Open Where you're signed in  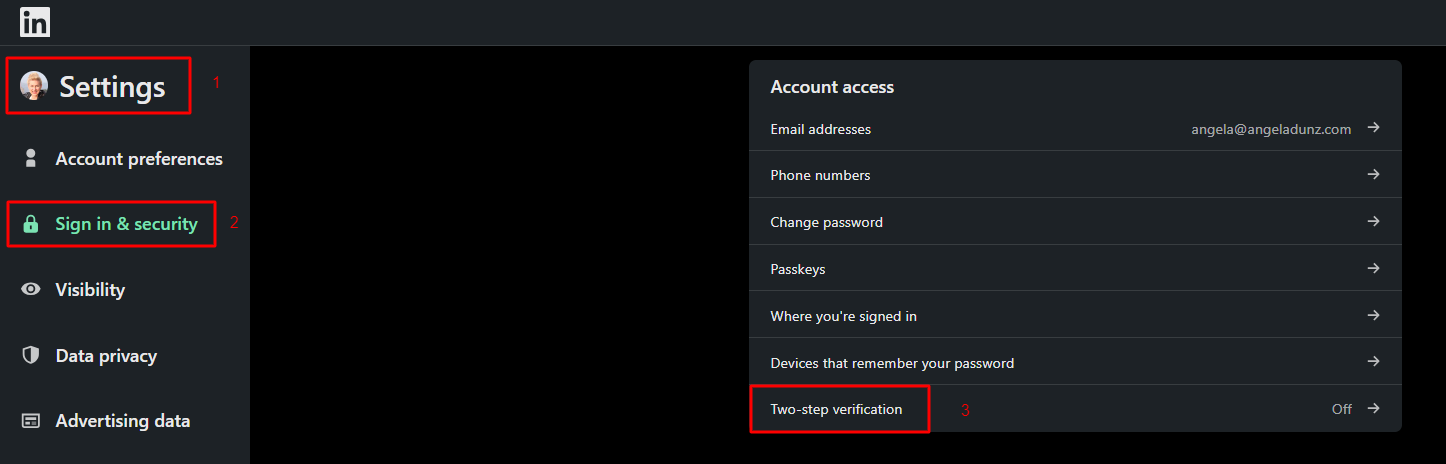(1075, 315)
